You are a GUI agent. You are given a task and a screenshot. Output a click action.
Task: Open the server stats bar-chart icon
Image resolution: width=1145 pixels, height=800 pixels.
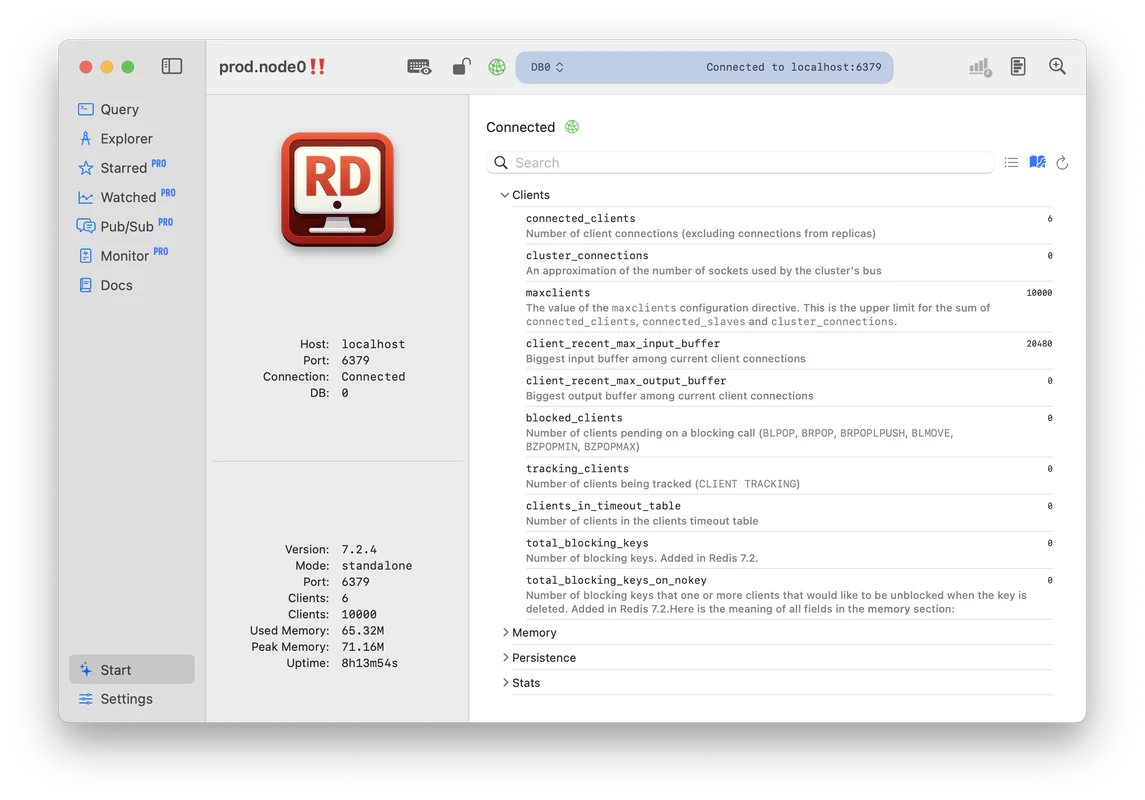[x=978, y=66]
